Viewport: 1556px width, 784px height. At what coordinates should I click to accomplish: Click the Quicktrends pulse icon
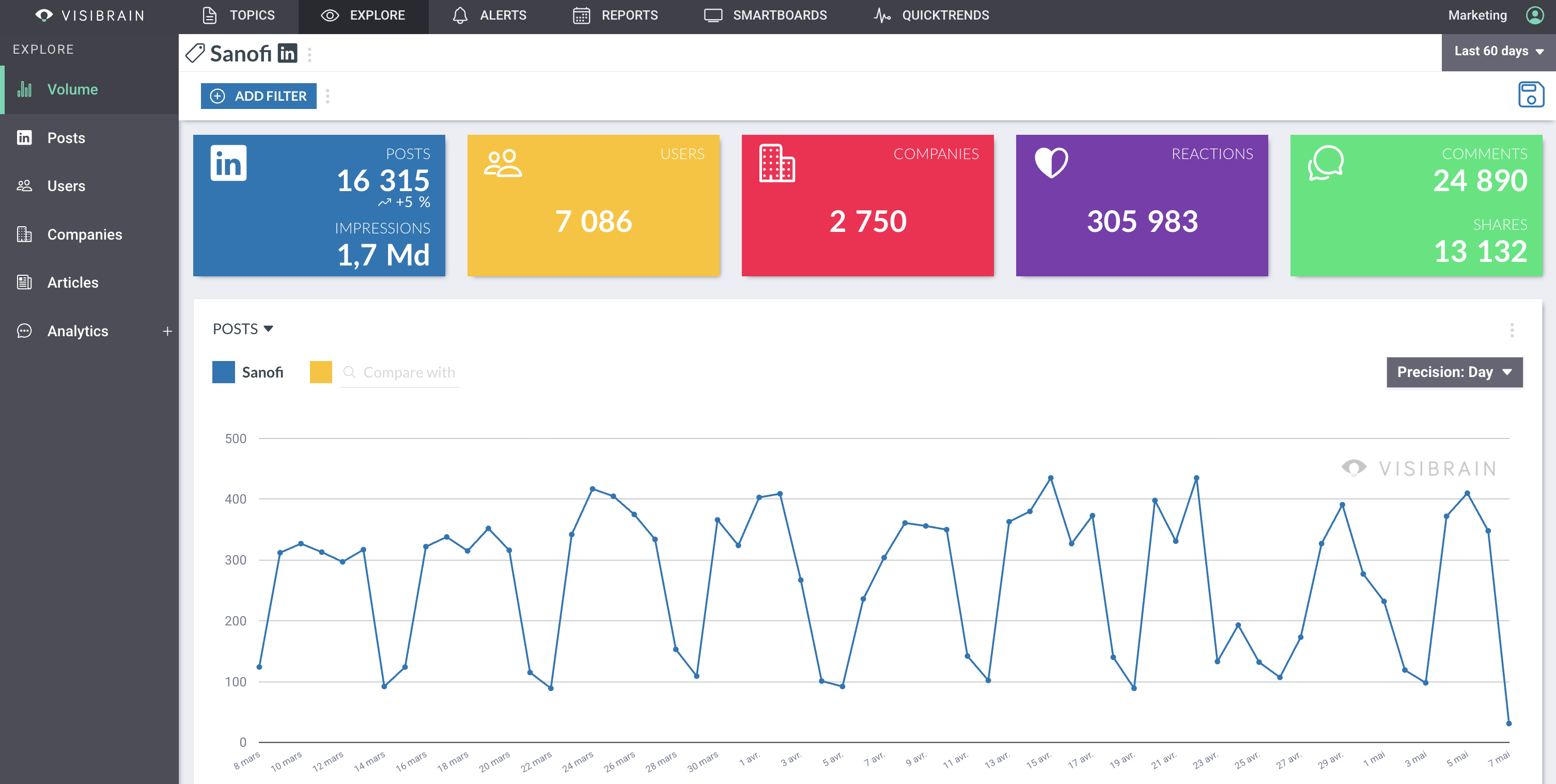[882, 15]
